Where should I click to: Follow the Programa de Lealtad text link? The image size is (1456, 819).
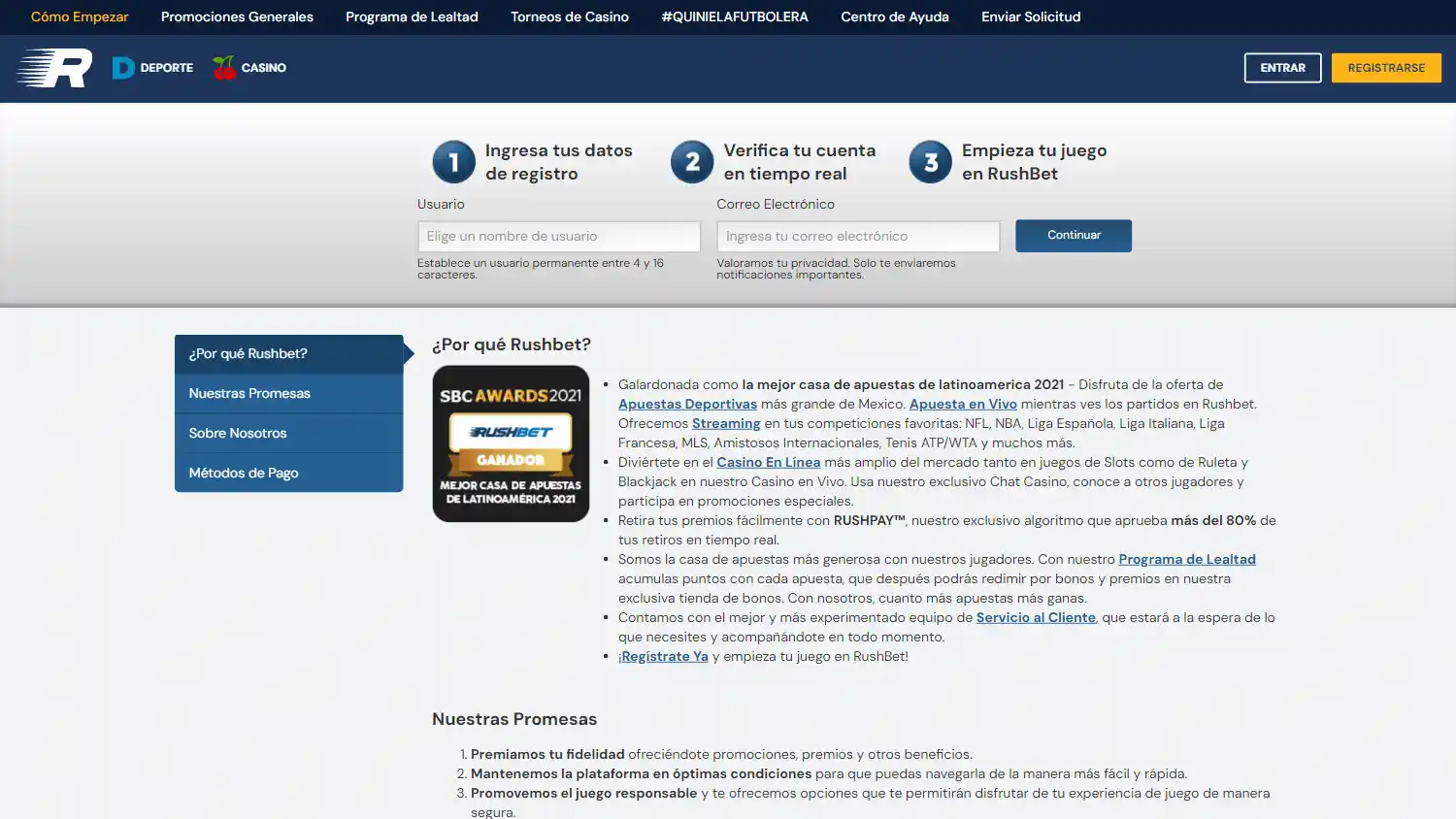[1187, 559]
